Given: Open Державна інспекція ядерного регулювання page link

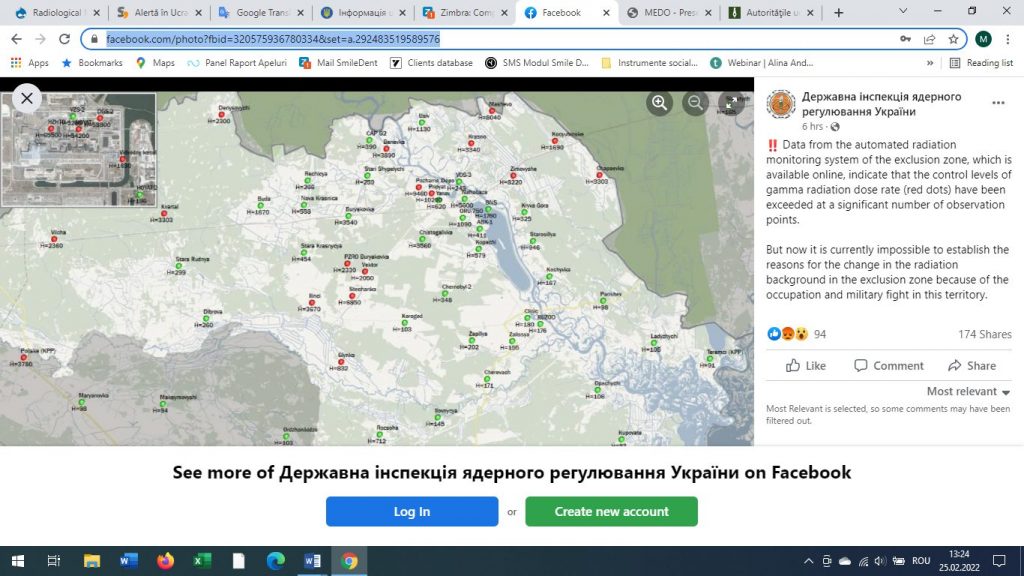Looking at the screenshot, I should (x=881, y=104).
